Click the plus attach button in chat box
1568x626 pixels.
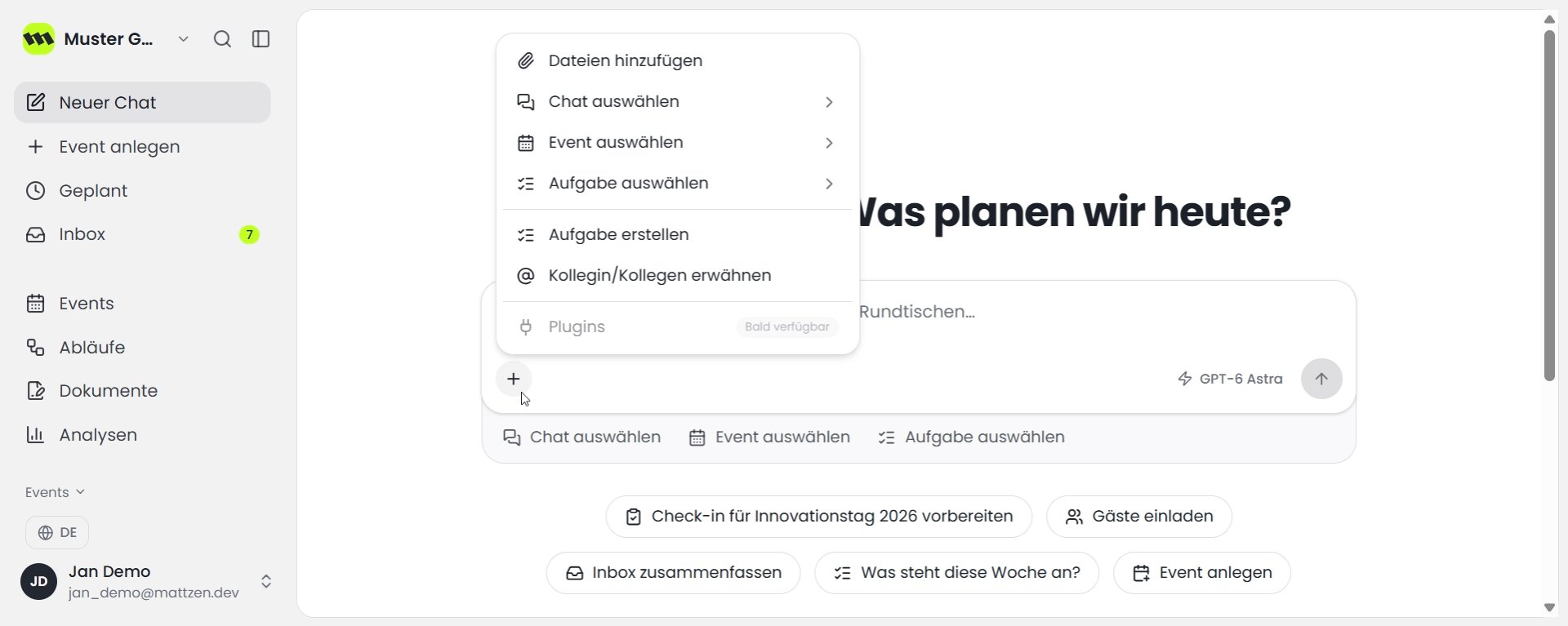514,379
